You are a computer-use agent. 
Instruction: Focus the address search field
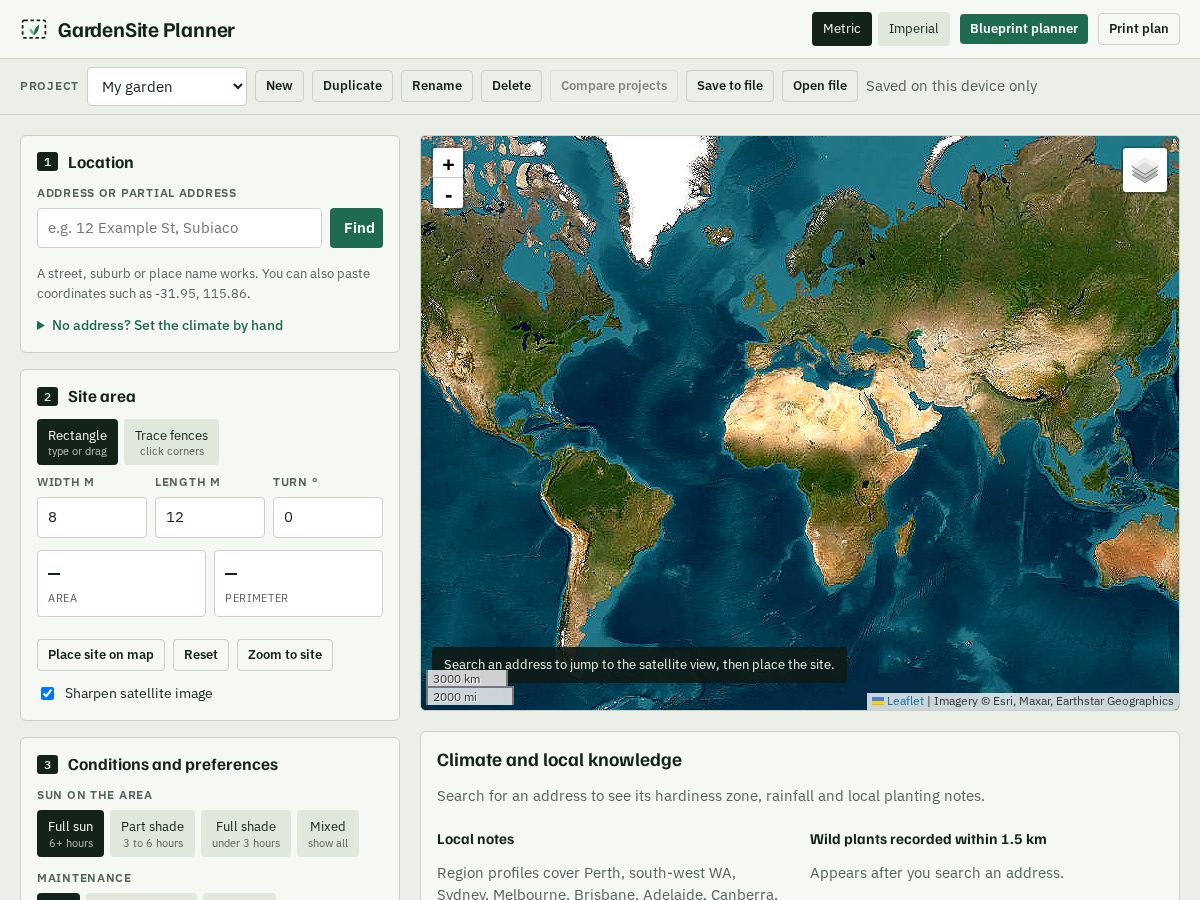[180, 228]
